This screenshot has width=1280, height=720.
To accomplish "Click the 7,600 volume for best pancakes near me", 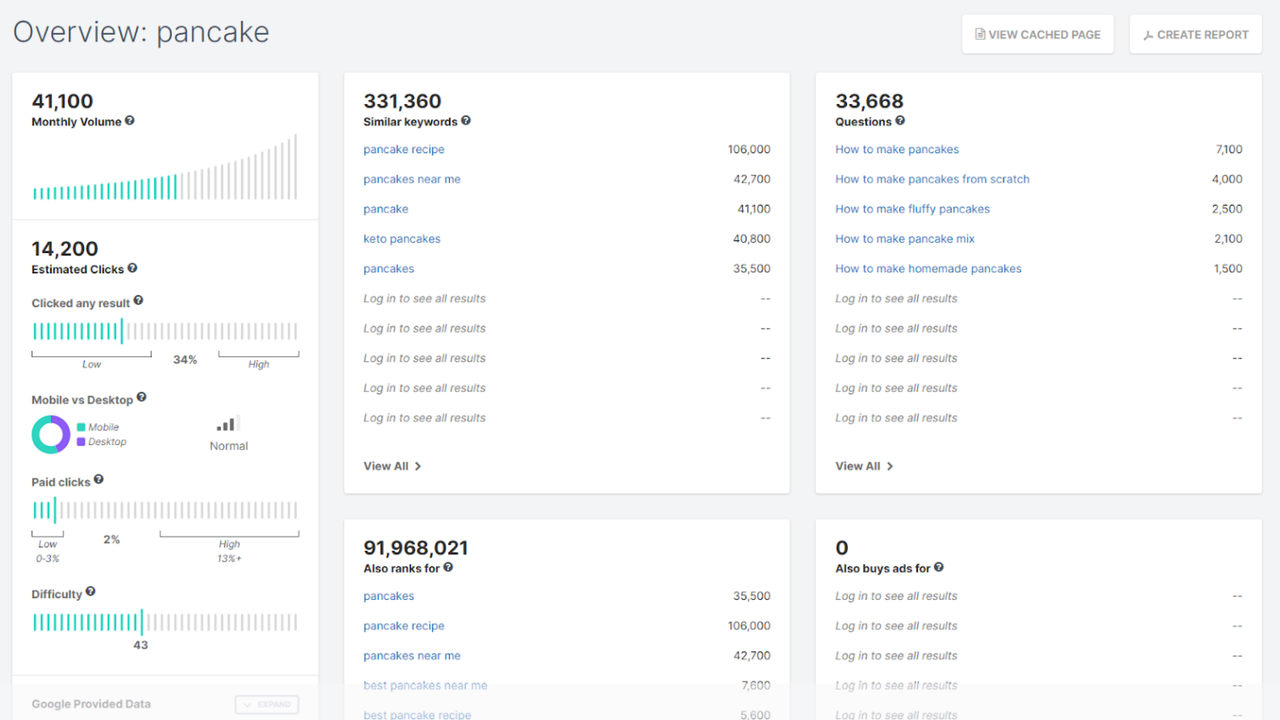I will (x=756, y=686).
